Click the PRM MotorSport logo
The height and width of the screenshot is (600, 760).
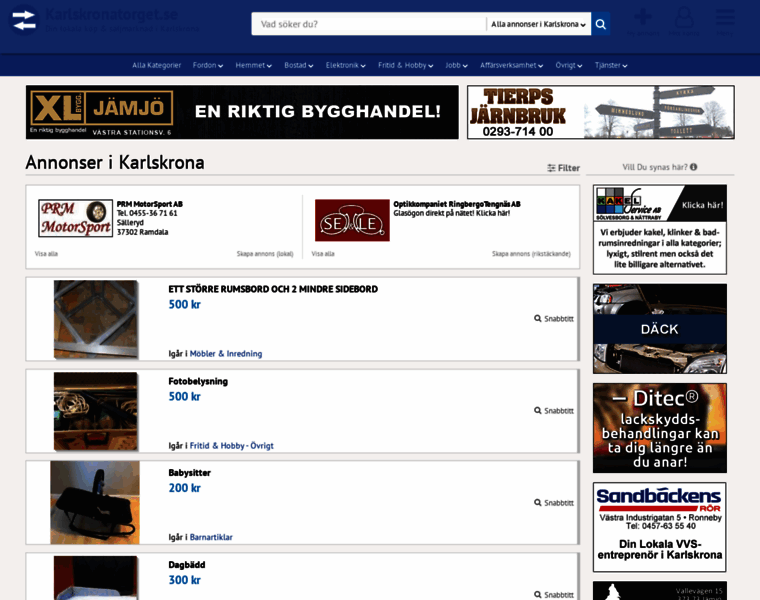76,219
